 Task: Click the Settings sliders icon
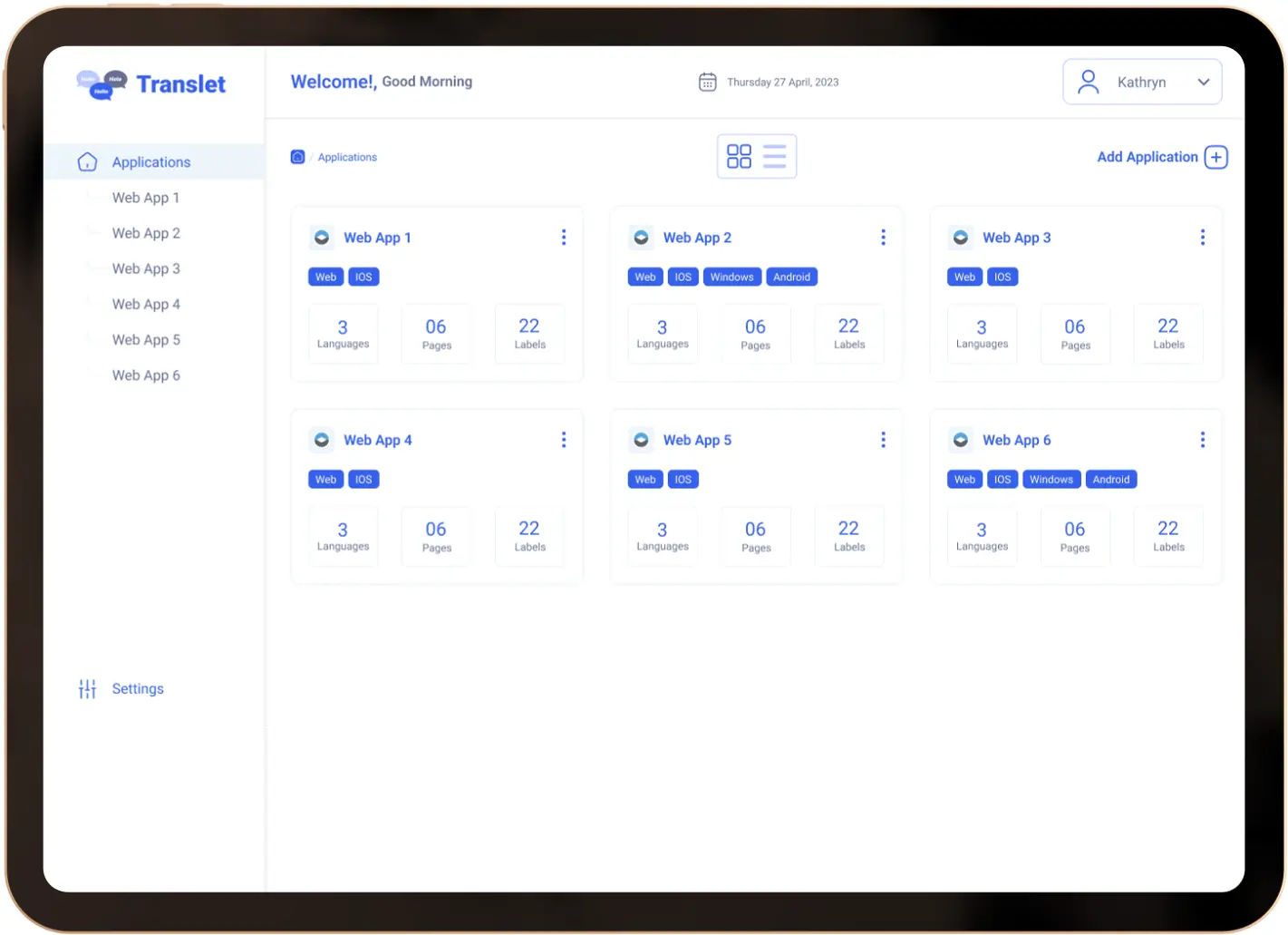click(87, 689)
